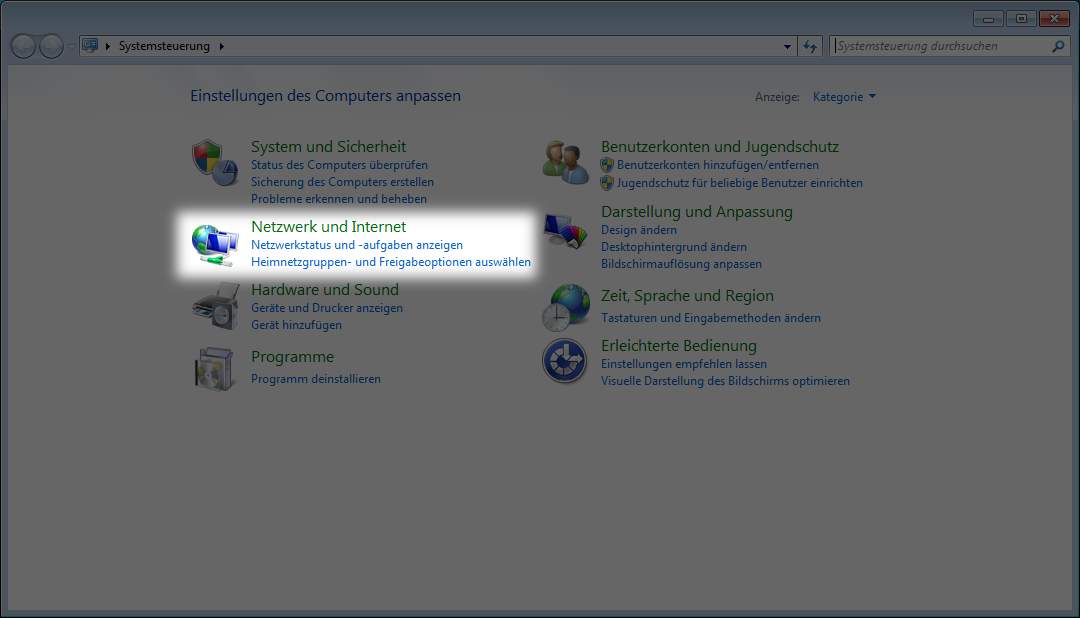
Task: Open the Benutzerkonten hinzufügen/entfernen link
Action: pyautogui.click(x=718, y=165)
